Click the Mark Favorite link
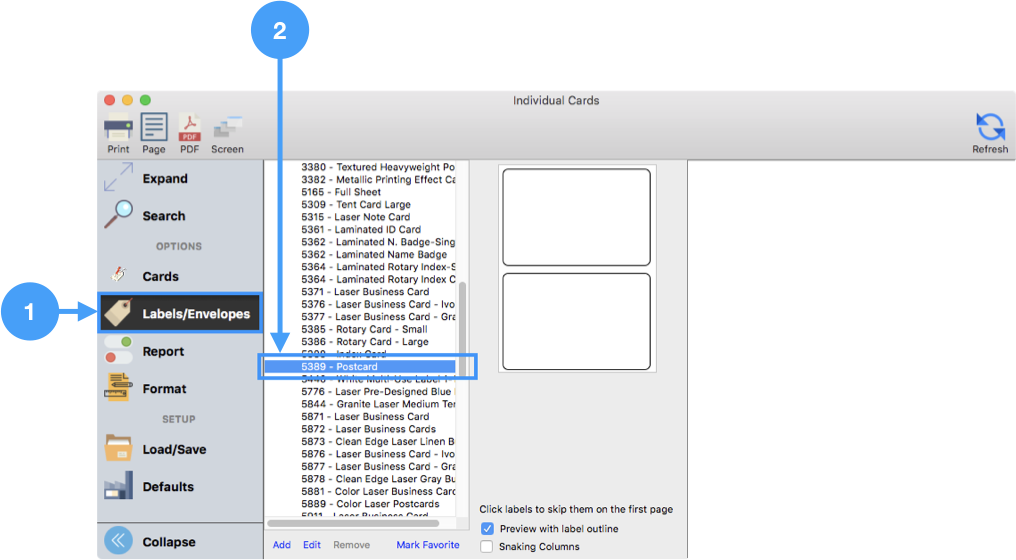Screen dimensions: 1016x560 coord(428,545)
